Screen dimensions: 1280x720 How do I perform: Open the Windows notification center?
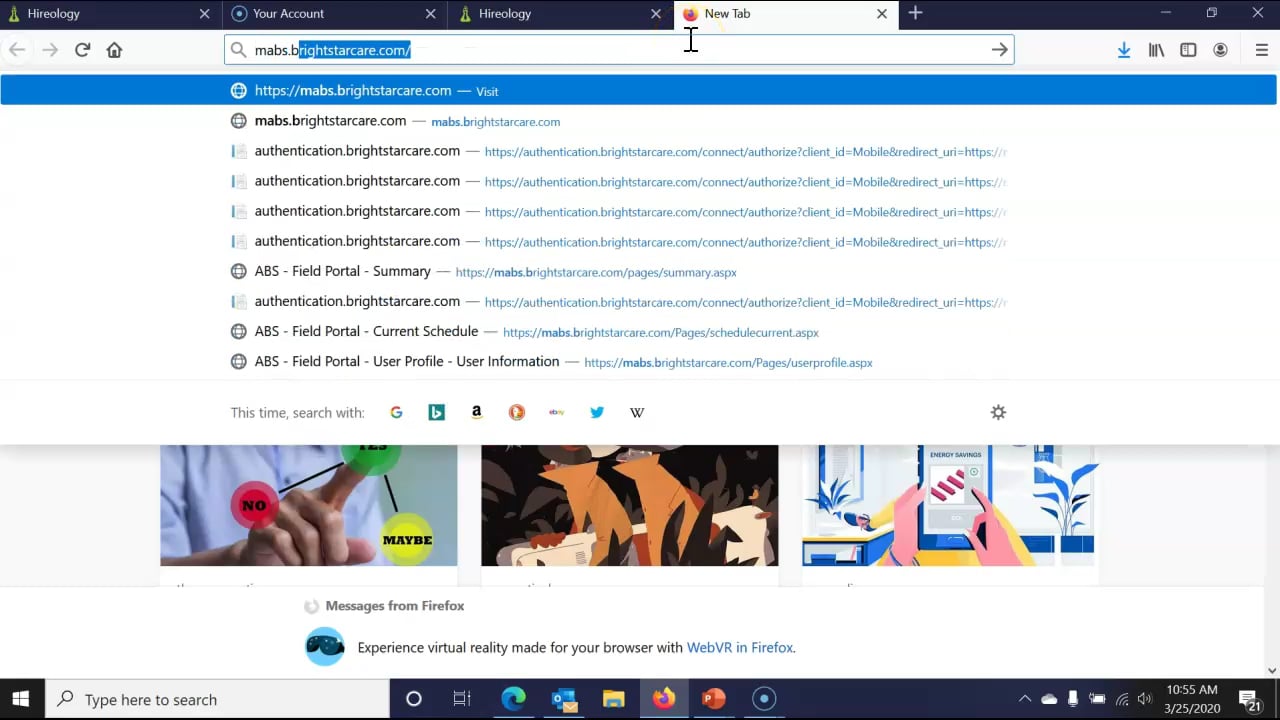point(1250,699)
